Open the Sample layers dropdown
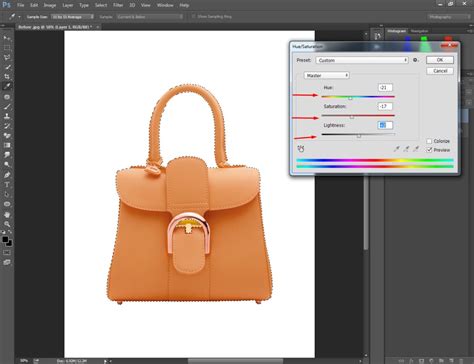Screen dimensions: 474x364 (x=150, y=17)
